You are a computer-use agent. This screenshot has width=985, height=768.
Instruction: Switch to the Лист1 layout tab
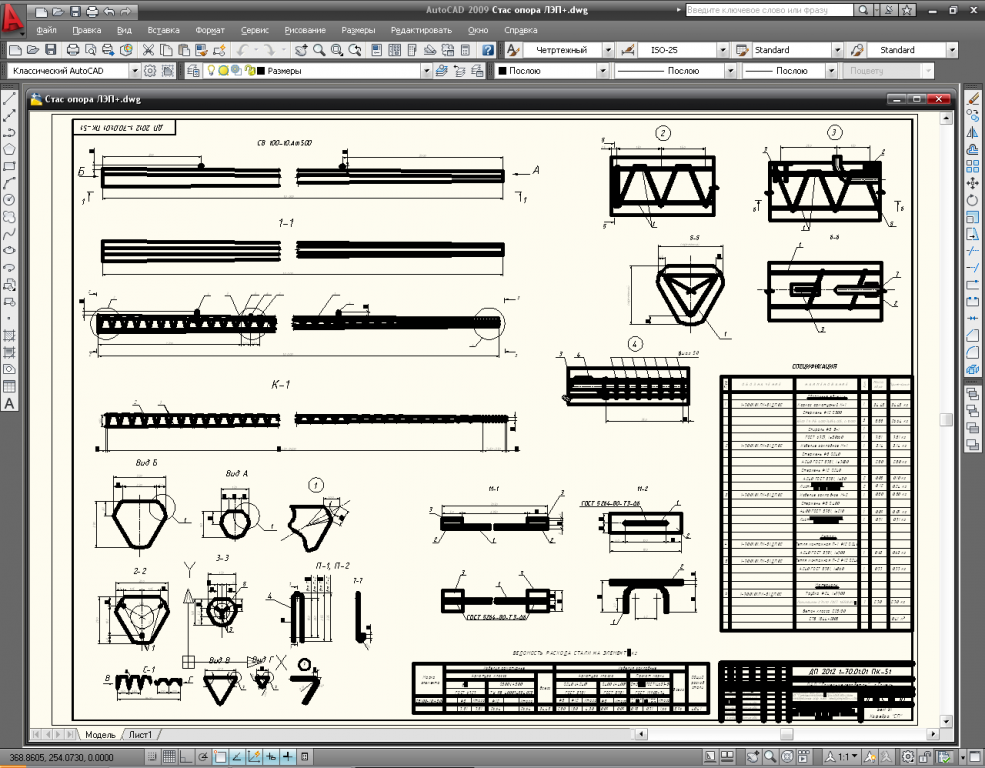(x=139, y=735)
